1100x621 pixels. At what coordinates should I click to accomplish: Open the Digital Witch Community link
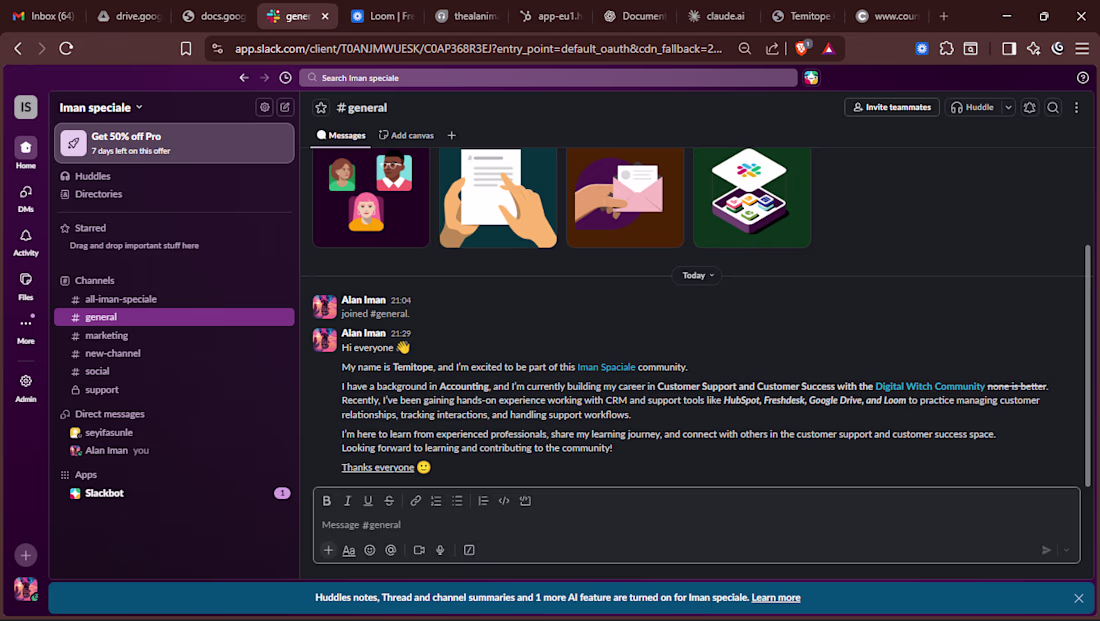[930, 387]
